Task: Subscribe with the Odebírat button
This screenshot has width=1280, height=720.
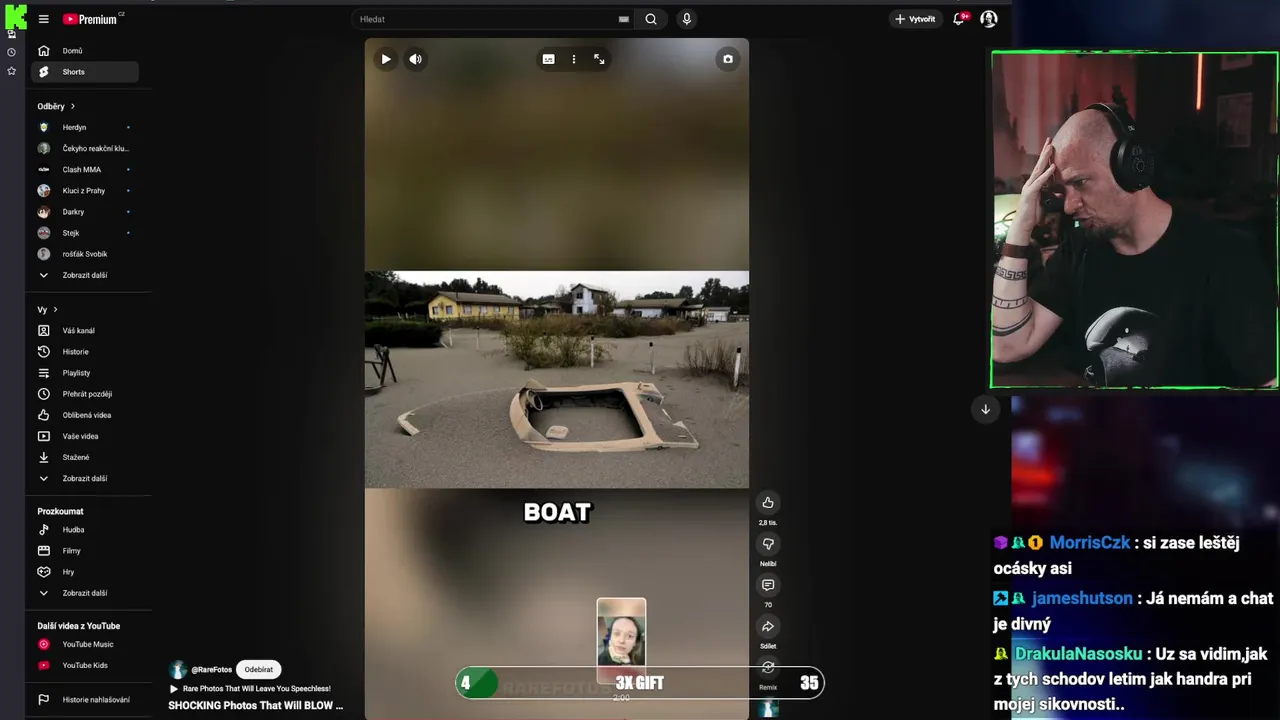Action: coord(259,670)
